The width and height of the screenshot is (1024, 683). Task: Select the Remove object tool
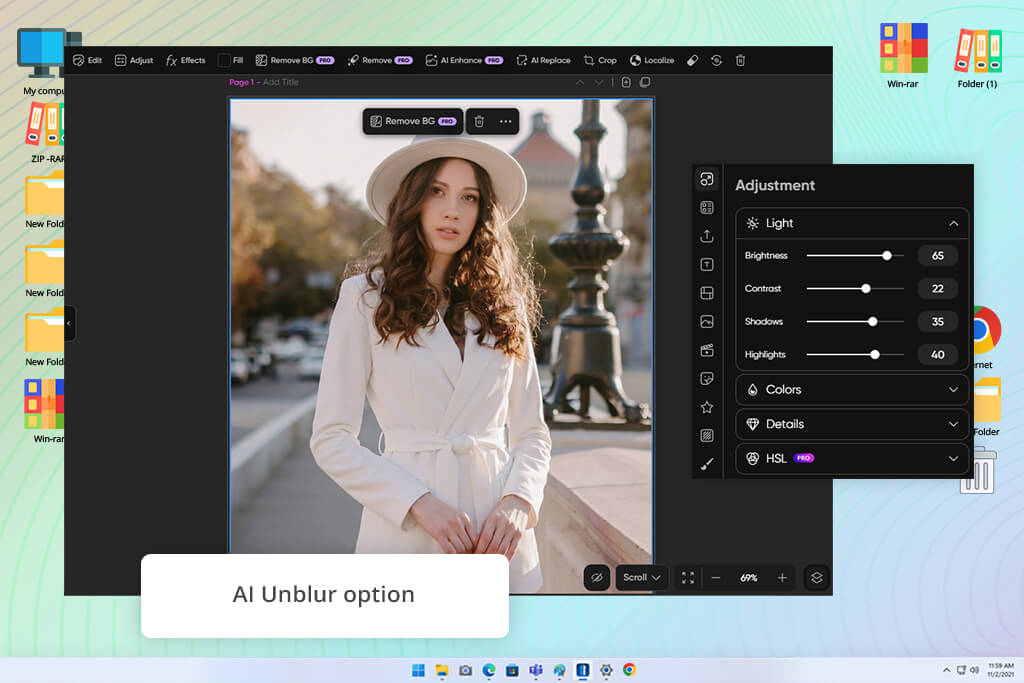point(380,60)
